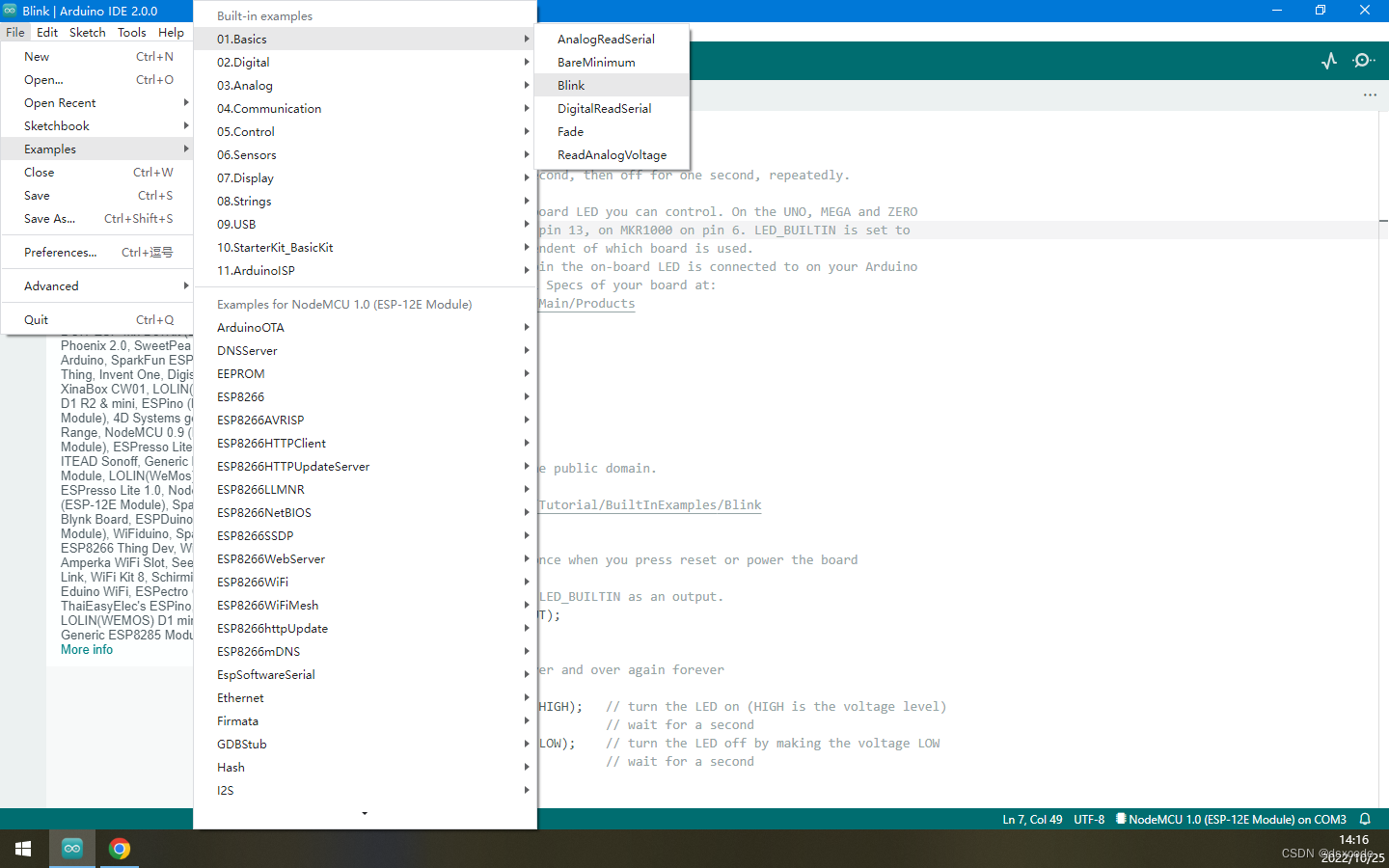
Task: Open the Serial Plotter
Action: click(x=1329, y=60)
